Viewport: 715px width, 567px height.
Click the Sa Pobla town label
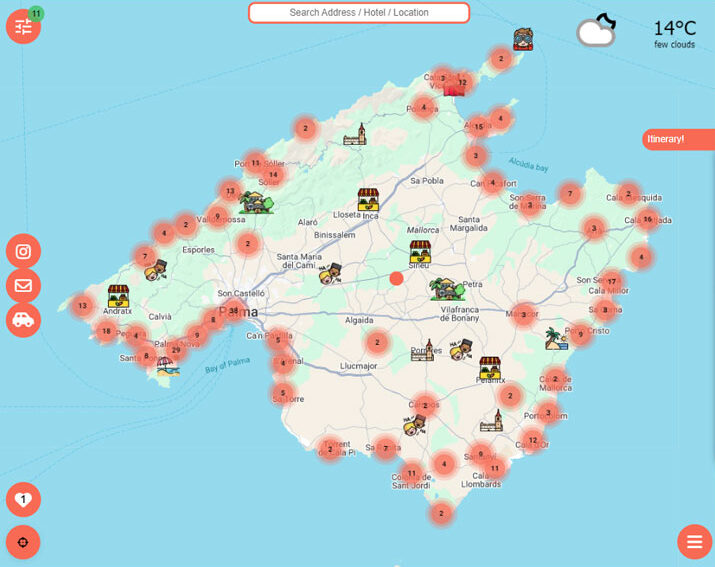pos(427,181)
